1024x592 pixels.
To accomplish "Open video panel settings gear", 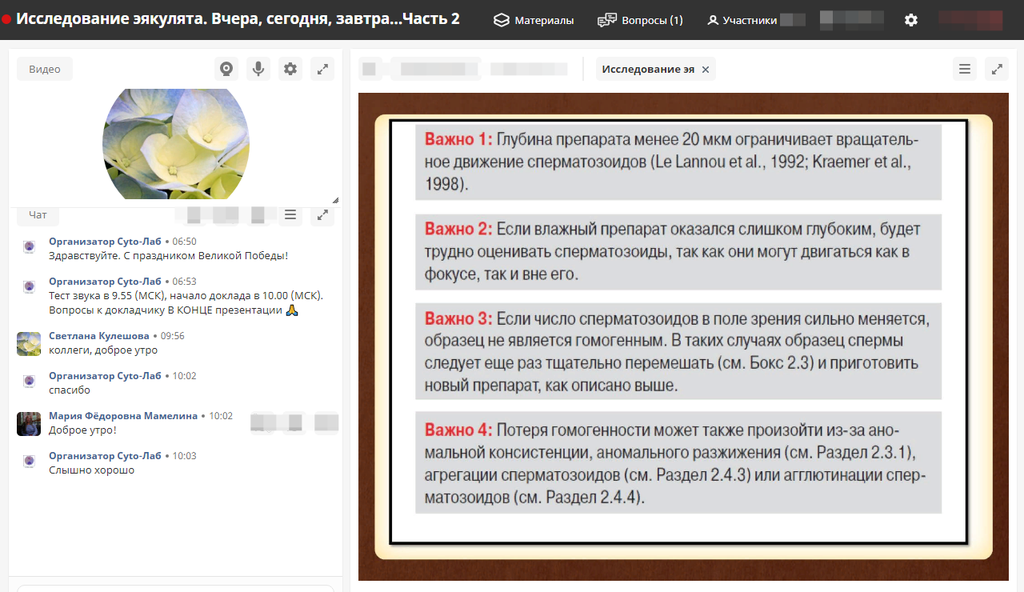I will pos(290,69).
